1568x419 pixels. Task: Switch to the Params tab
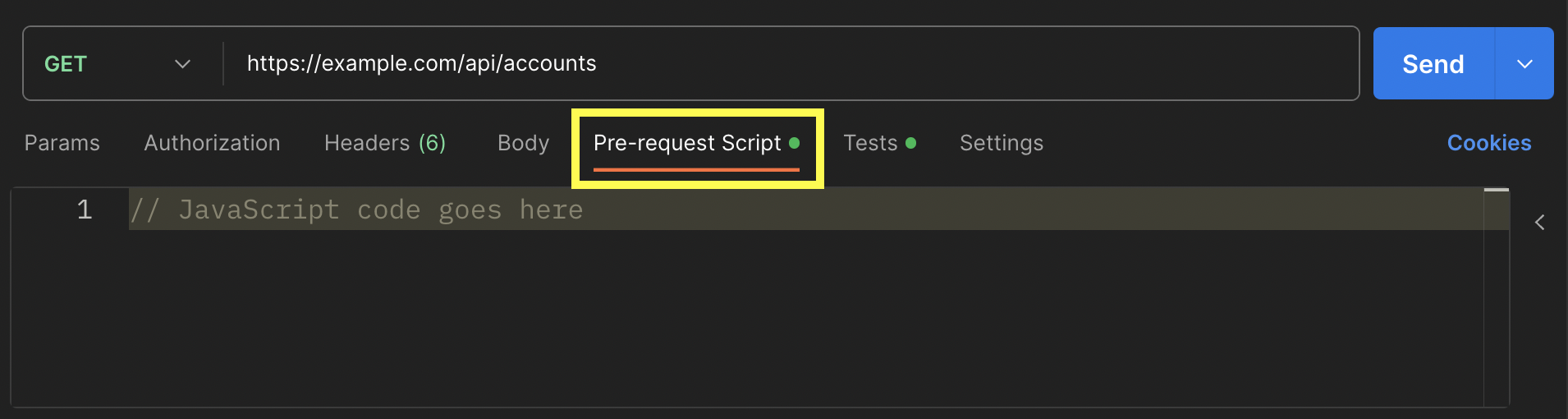tap(62, 143)
